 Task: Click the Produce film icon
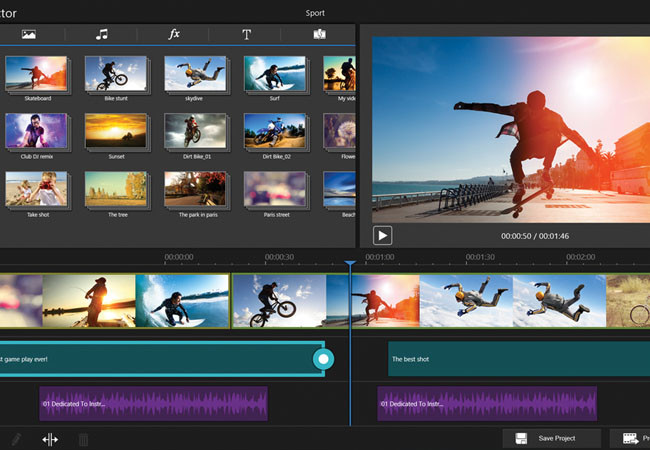[631, 438]
